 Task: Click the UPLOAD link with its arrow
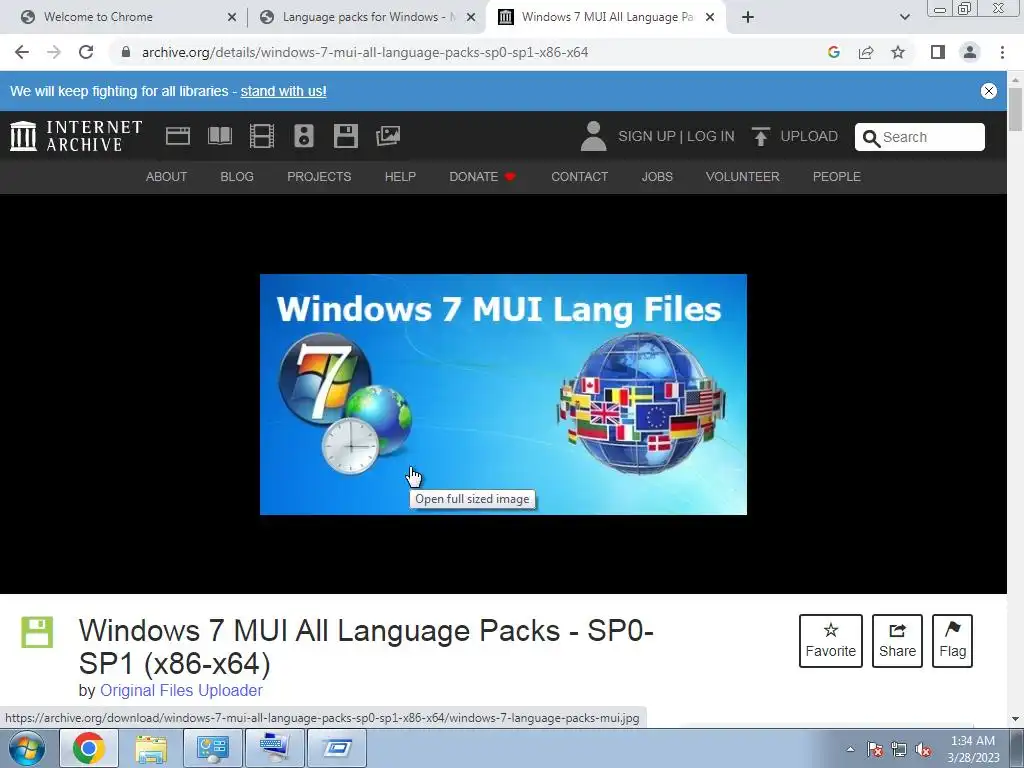(x=795, y=136)
